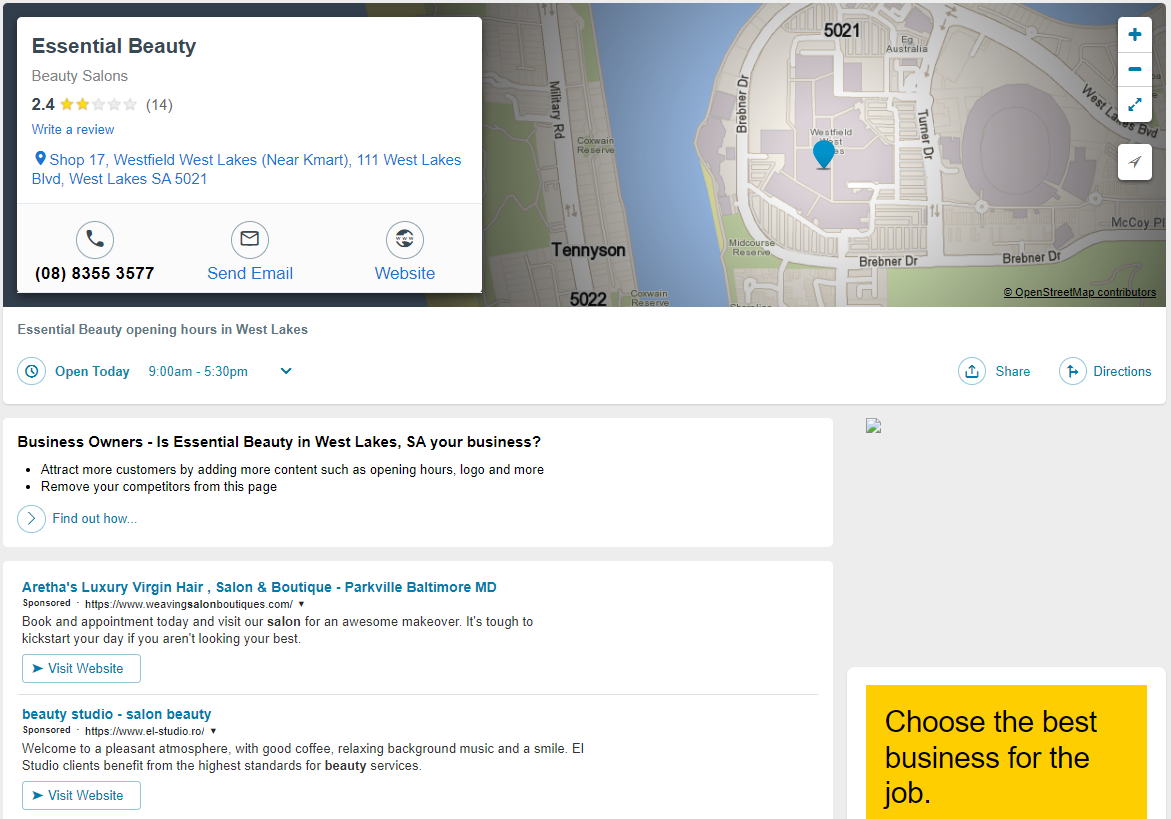The height and width of the screenshot is (819, 1171).
Task: Click Visit Website under Aretha's Luxury ad
Action: pyautogui.click(x=81, y=668)
